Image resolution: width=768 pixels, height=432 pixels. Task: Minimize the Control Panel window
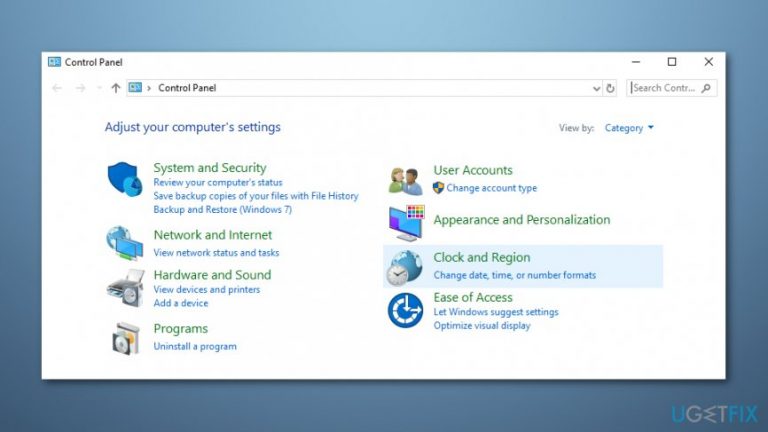[x=636, y=62]
